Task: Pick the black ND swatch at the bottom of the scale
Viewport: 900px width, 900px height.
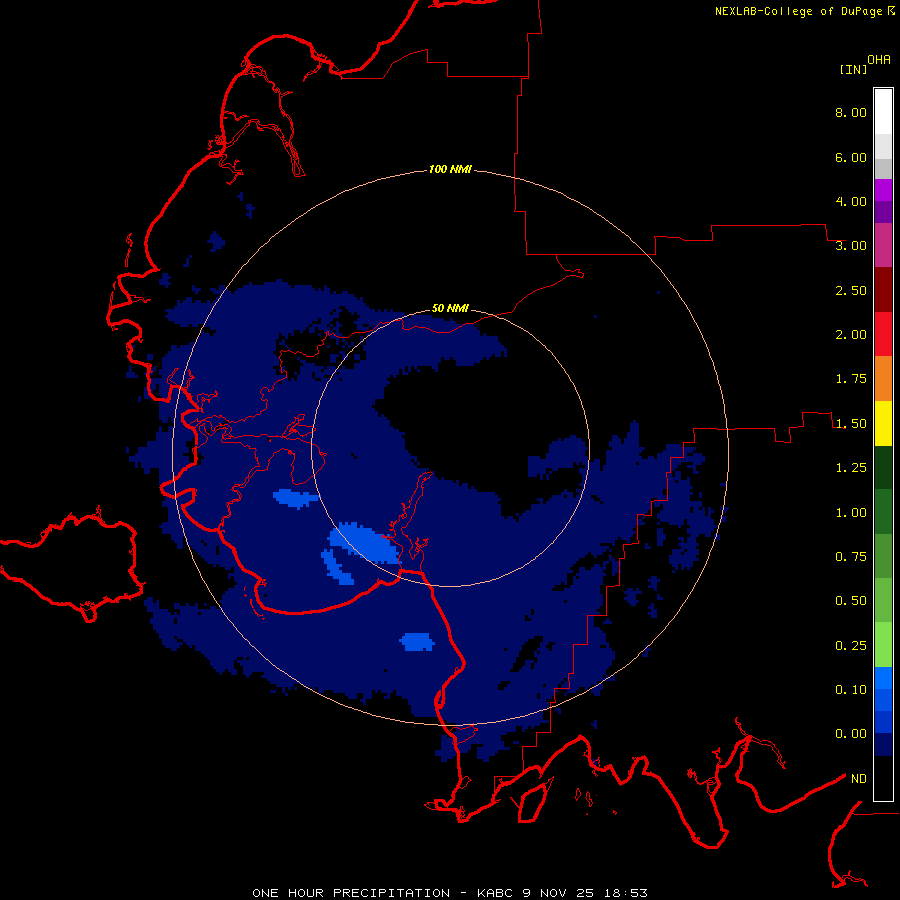Action: (883, 778)
